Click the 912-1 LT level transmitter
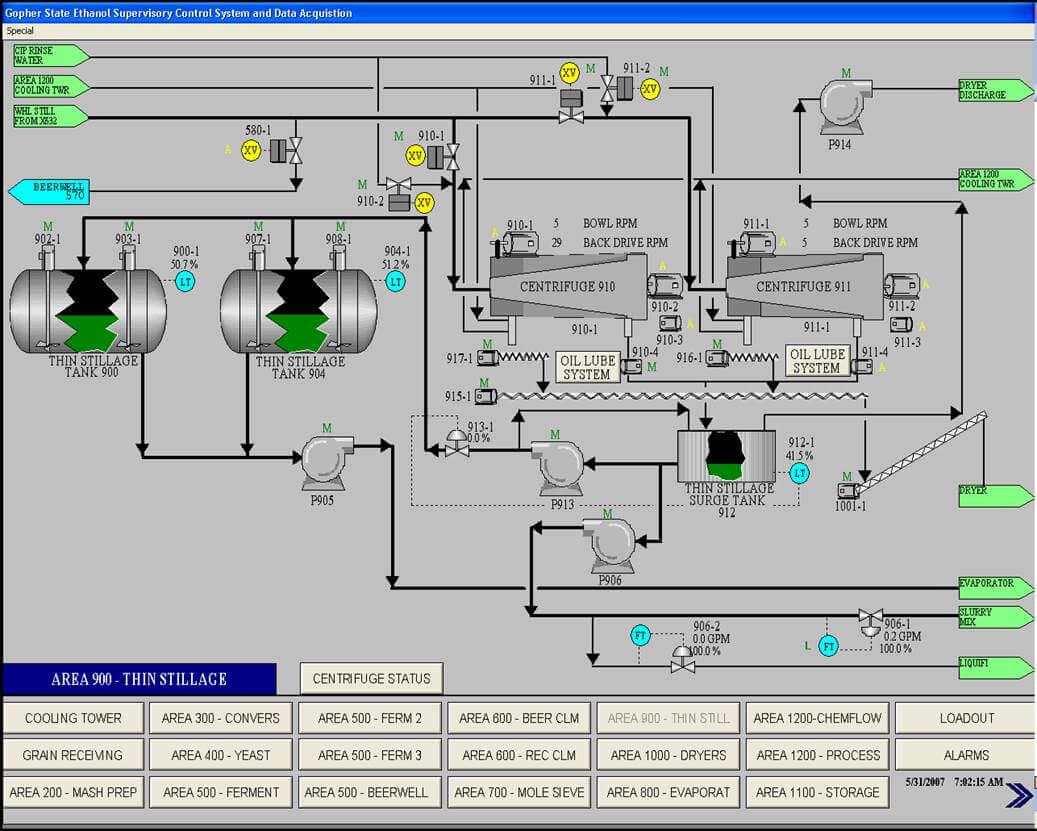 point(800,473)
